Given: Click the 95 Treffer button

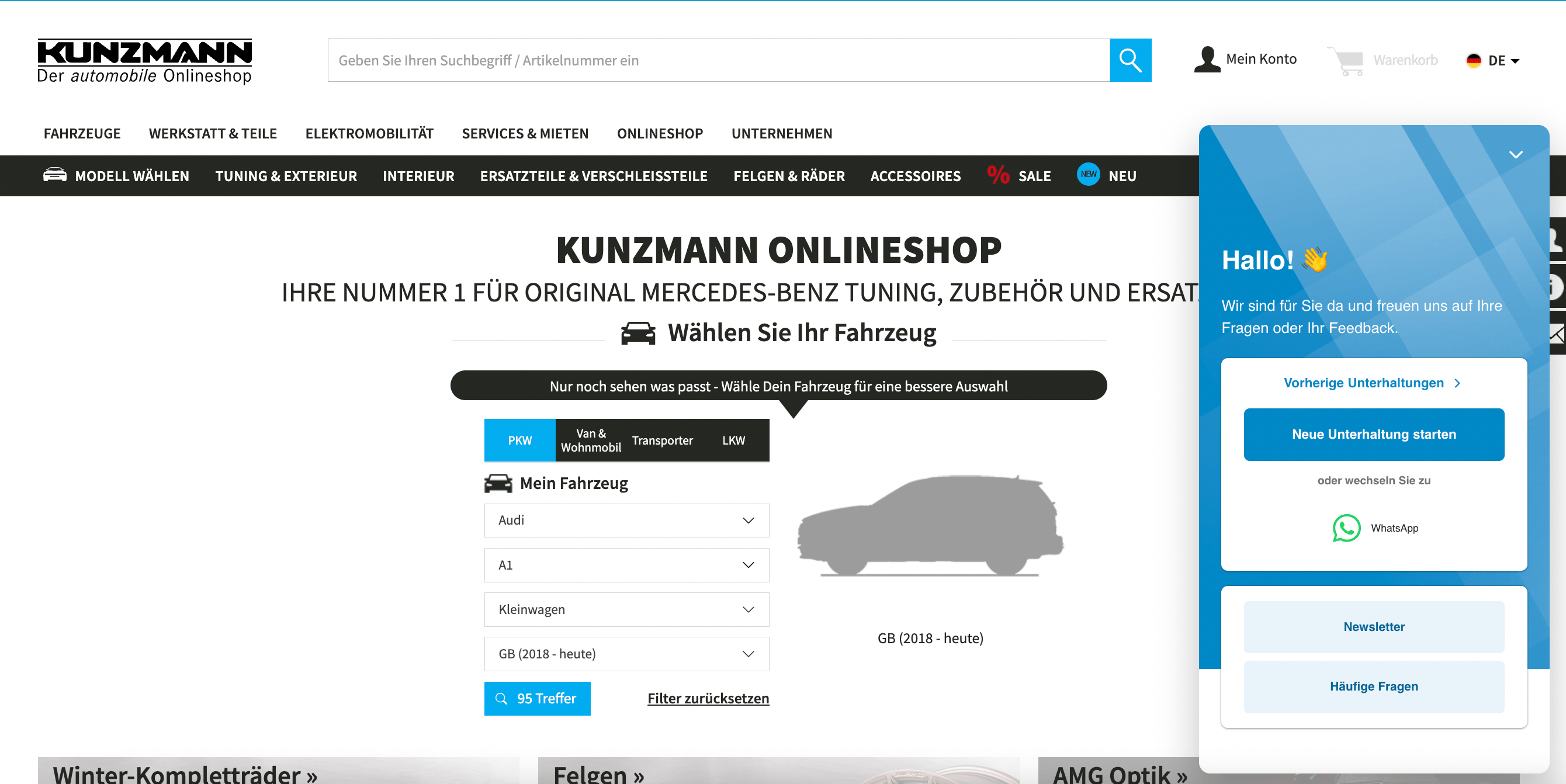Looking at the screenshot, I should pyautogui.click(x=538, y=698).
